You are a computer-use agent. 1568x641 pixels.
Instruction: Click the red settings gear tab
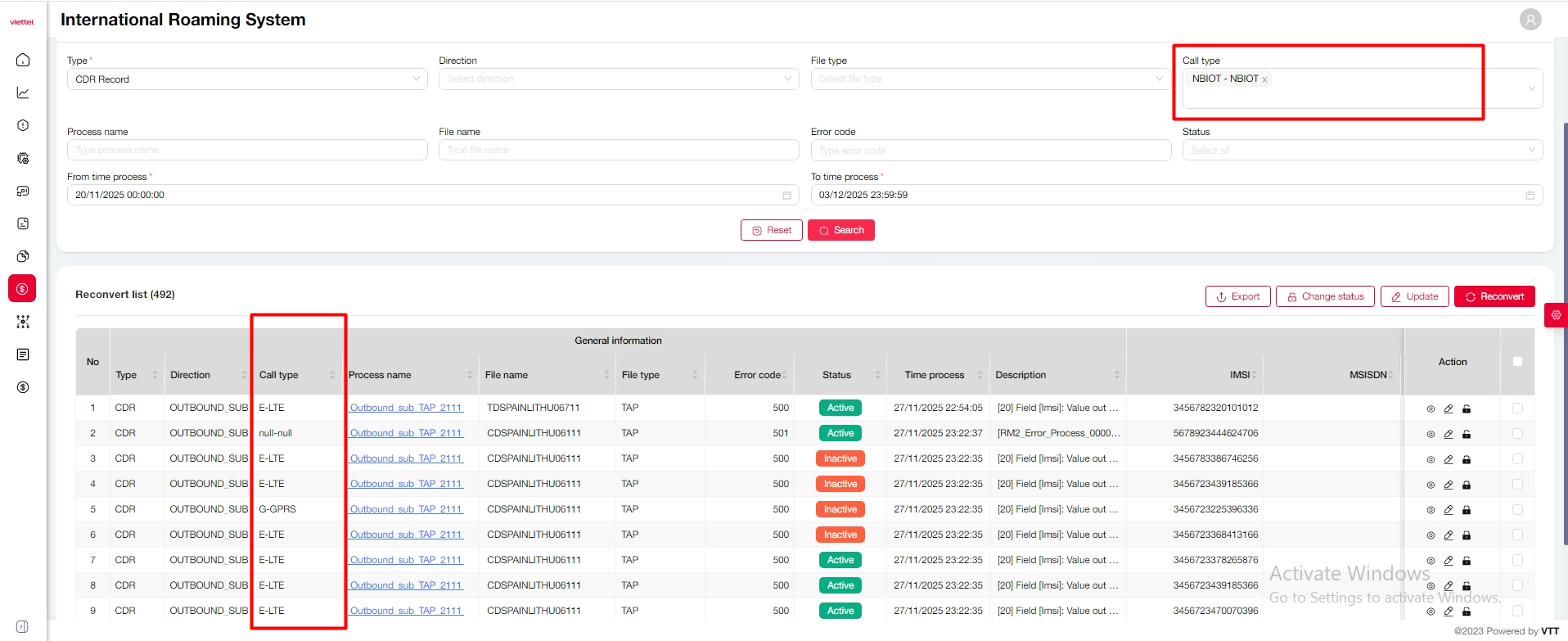click(1556, 315)
